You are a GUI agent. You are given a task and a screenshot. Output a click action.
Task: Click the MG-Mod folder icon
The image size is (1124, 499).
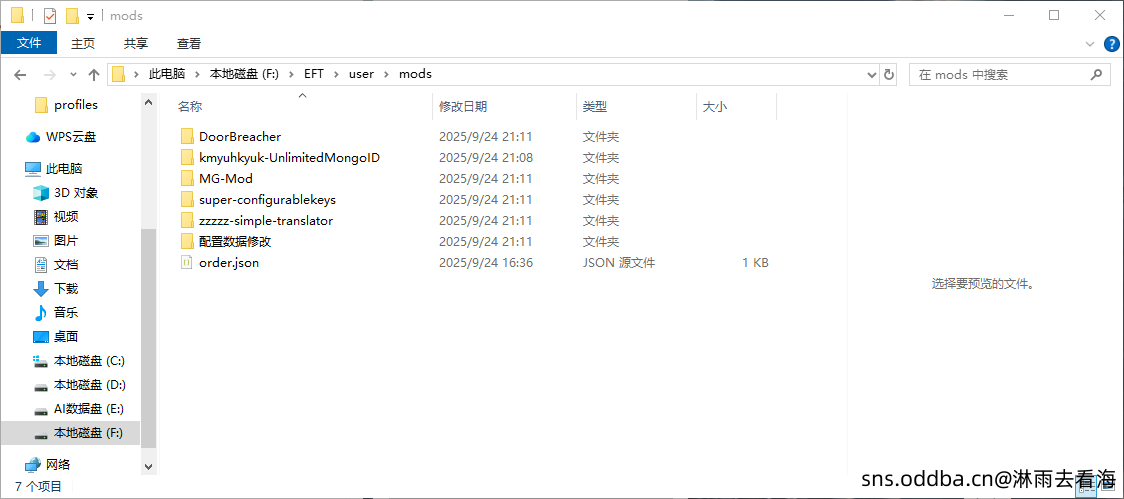point(187,179)
